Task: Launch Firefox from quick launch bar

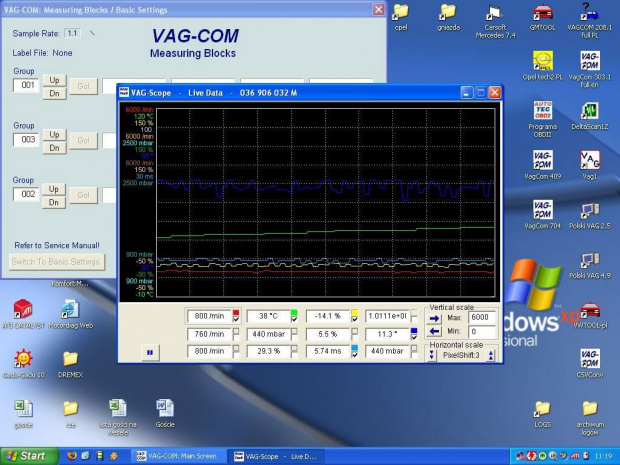Action: tap(72, 456)
